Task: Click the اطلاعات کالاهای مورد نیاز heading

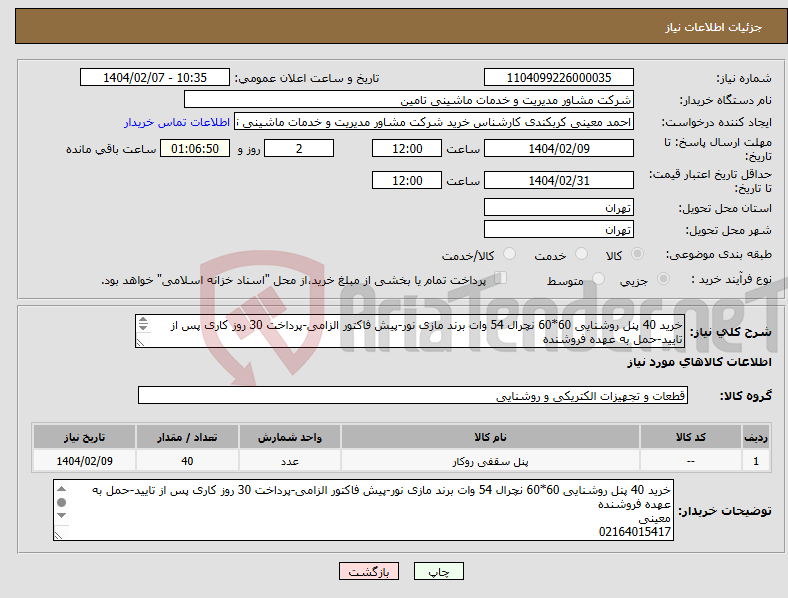Action: point(699,362)
